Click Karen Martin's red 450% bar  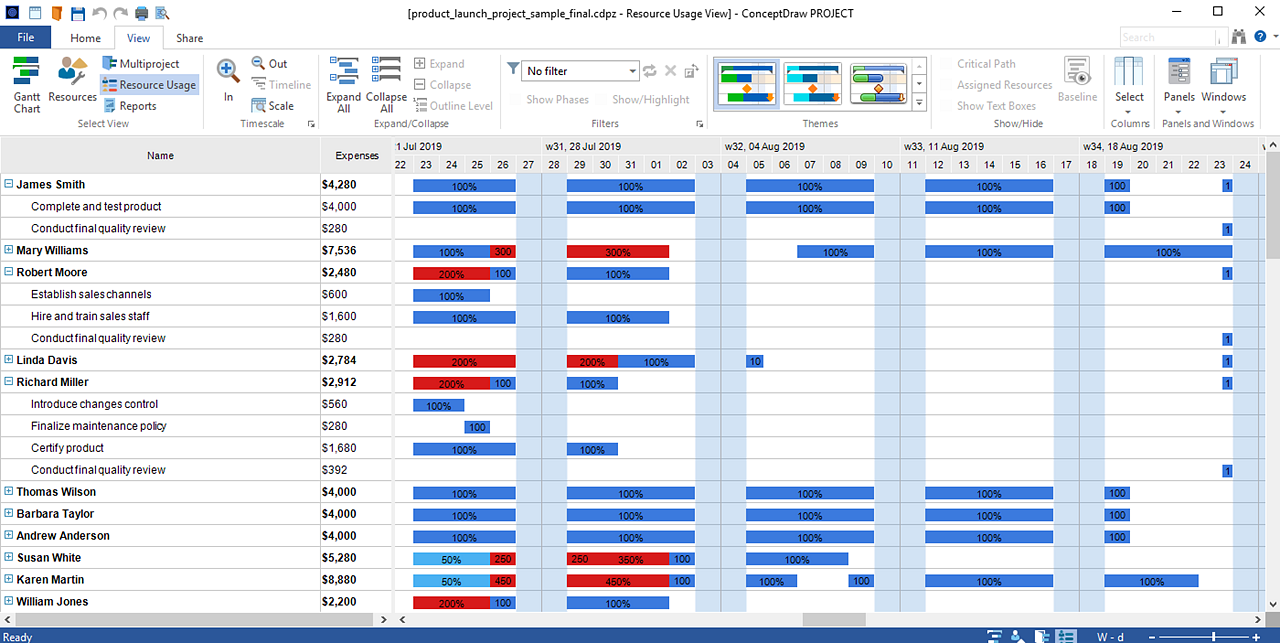tap(617, 581)
